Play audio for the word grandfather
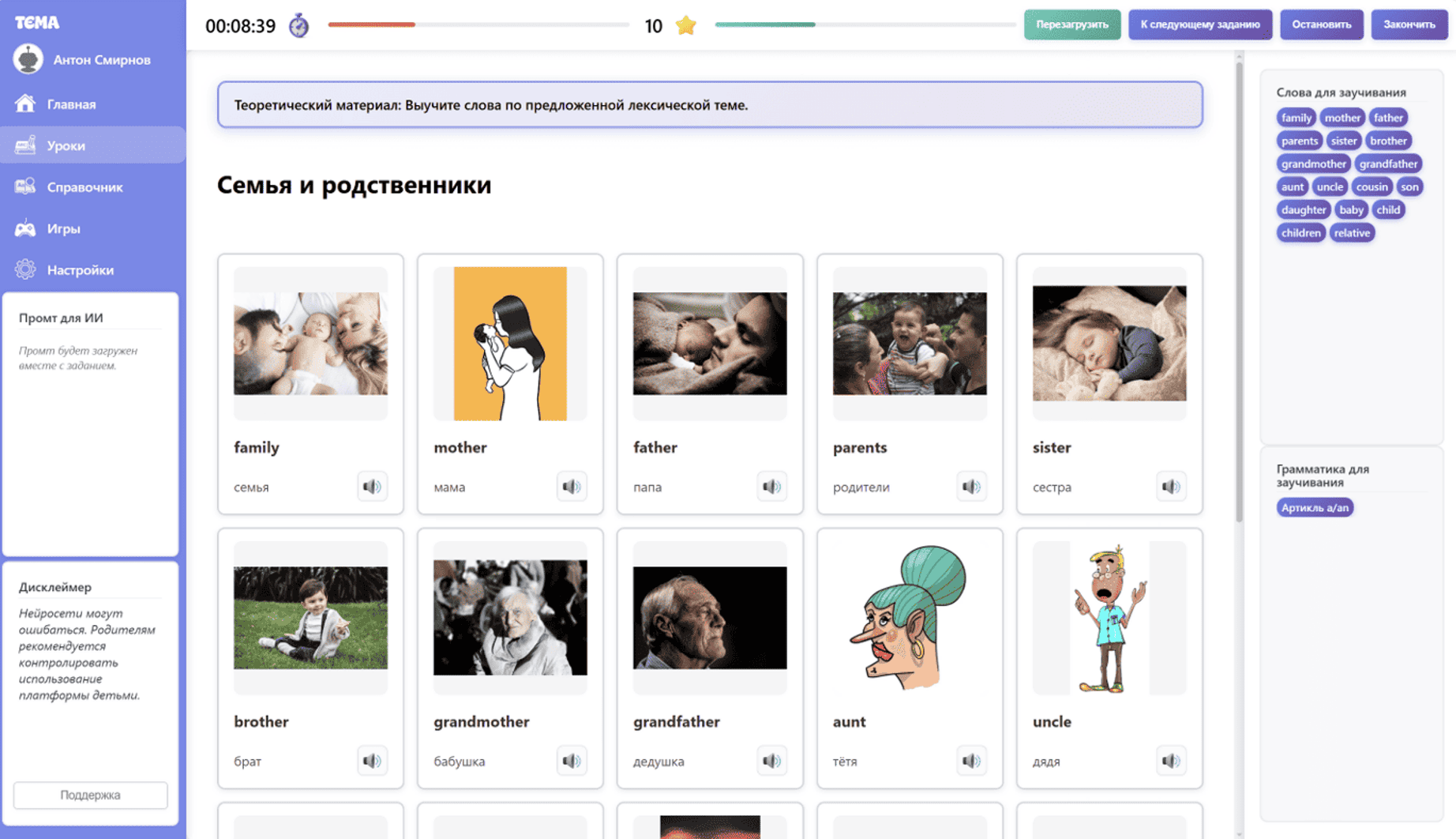 pyautogui.click(x=771, y=761)
